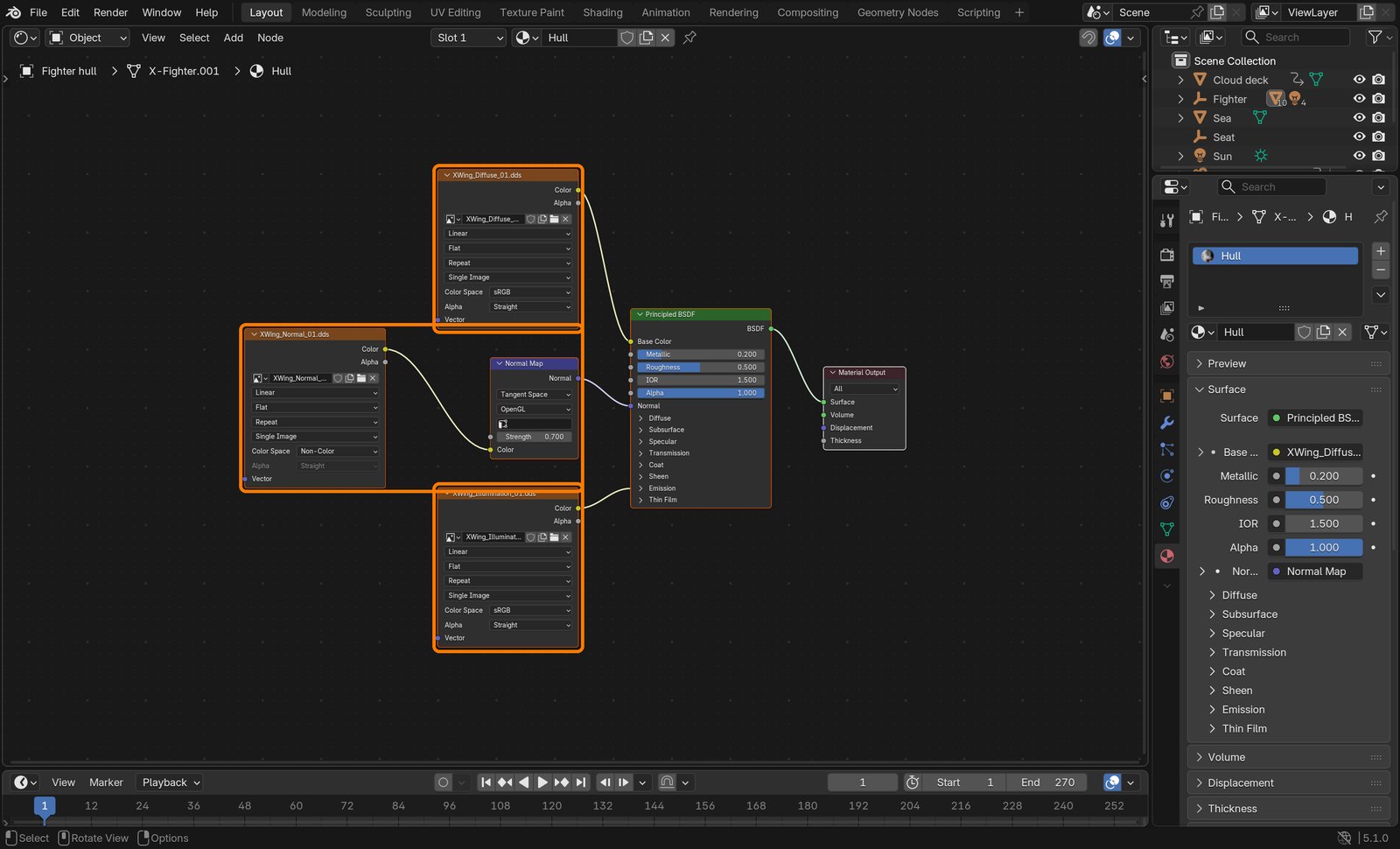Open the Slot 1 dropdown
1400x849 pixels.
pyautogui.click(x=469, y=38)
